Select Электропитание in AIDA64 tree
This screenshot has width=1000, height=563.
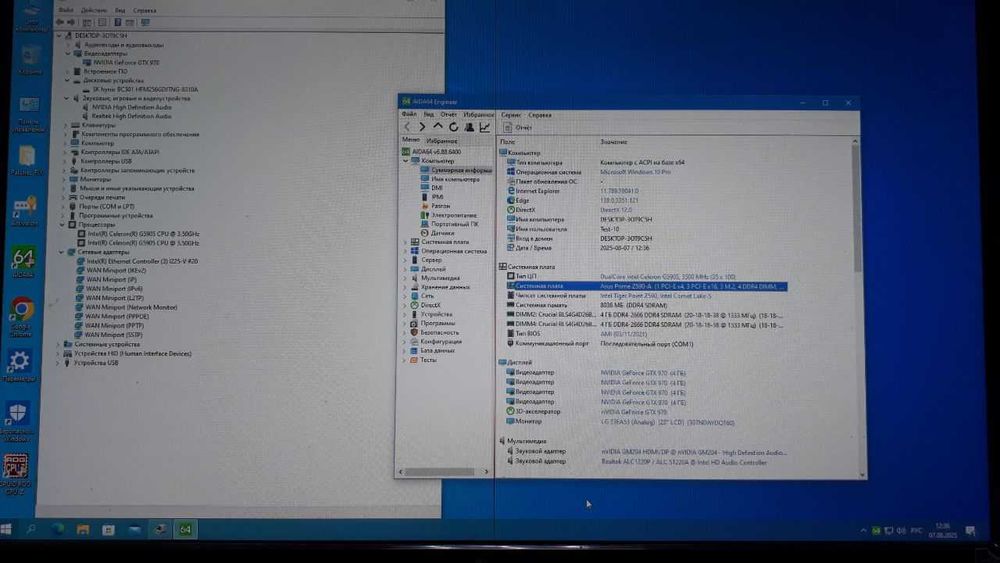pos(448,215)
